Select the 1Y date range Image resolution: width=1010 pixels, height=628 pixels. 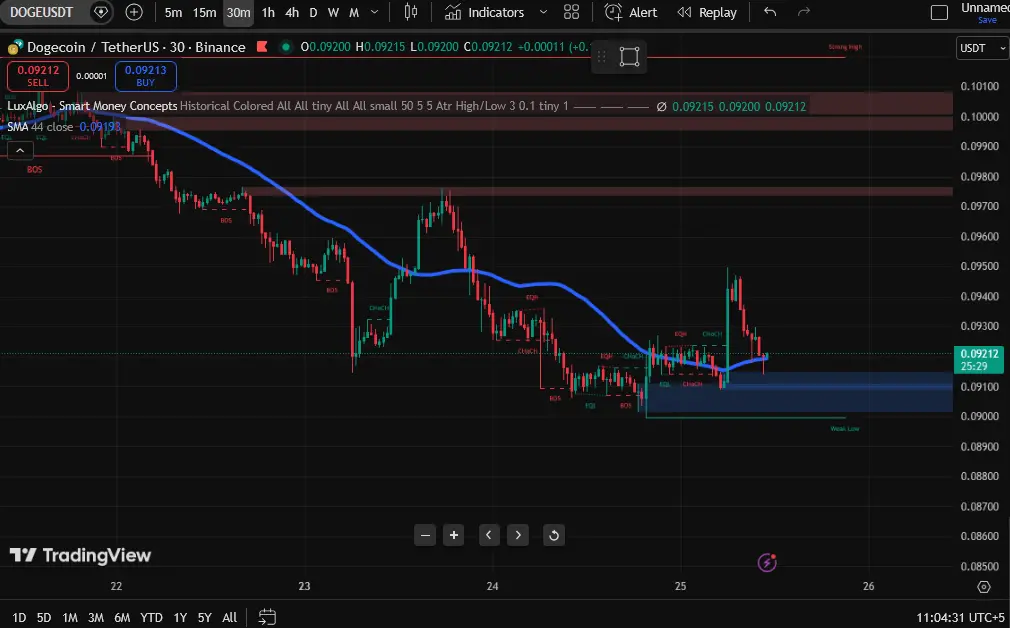click(x=180, y=617)
